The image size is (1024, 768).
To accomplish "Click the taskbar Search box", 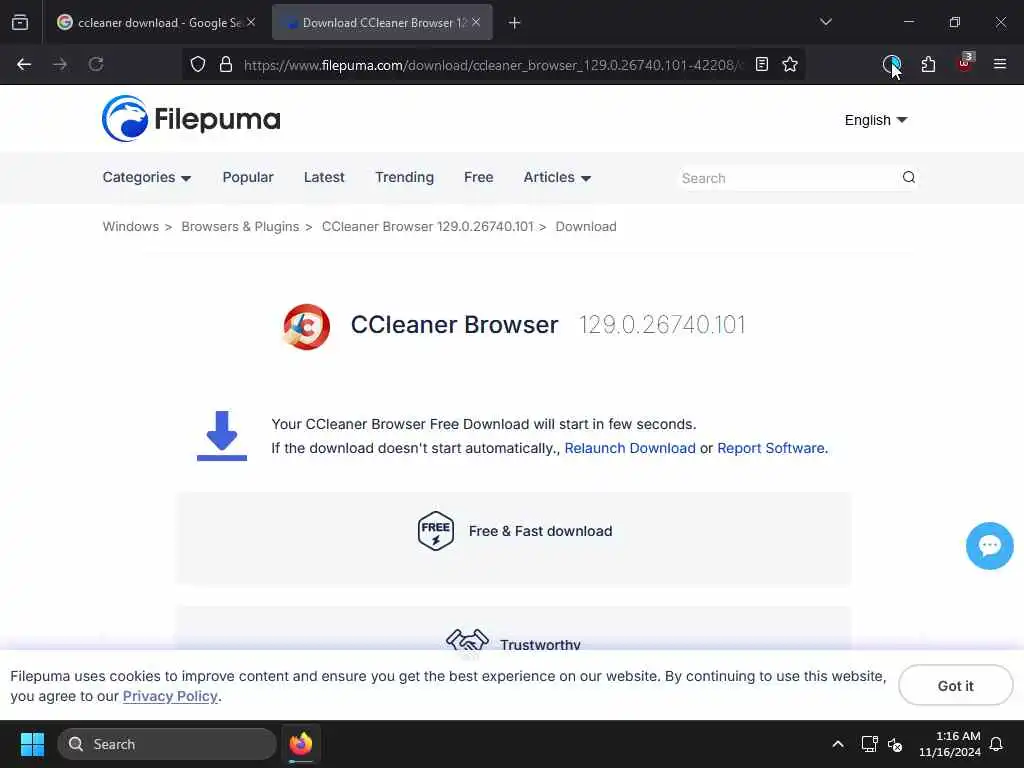I will [167, 744].
